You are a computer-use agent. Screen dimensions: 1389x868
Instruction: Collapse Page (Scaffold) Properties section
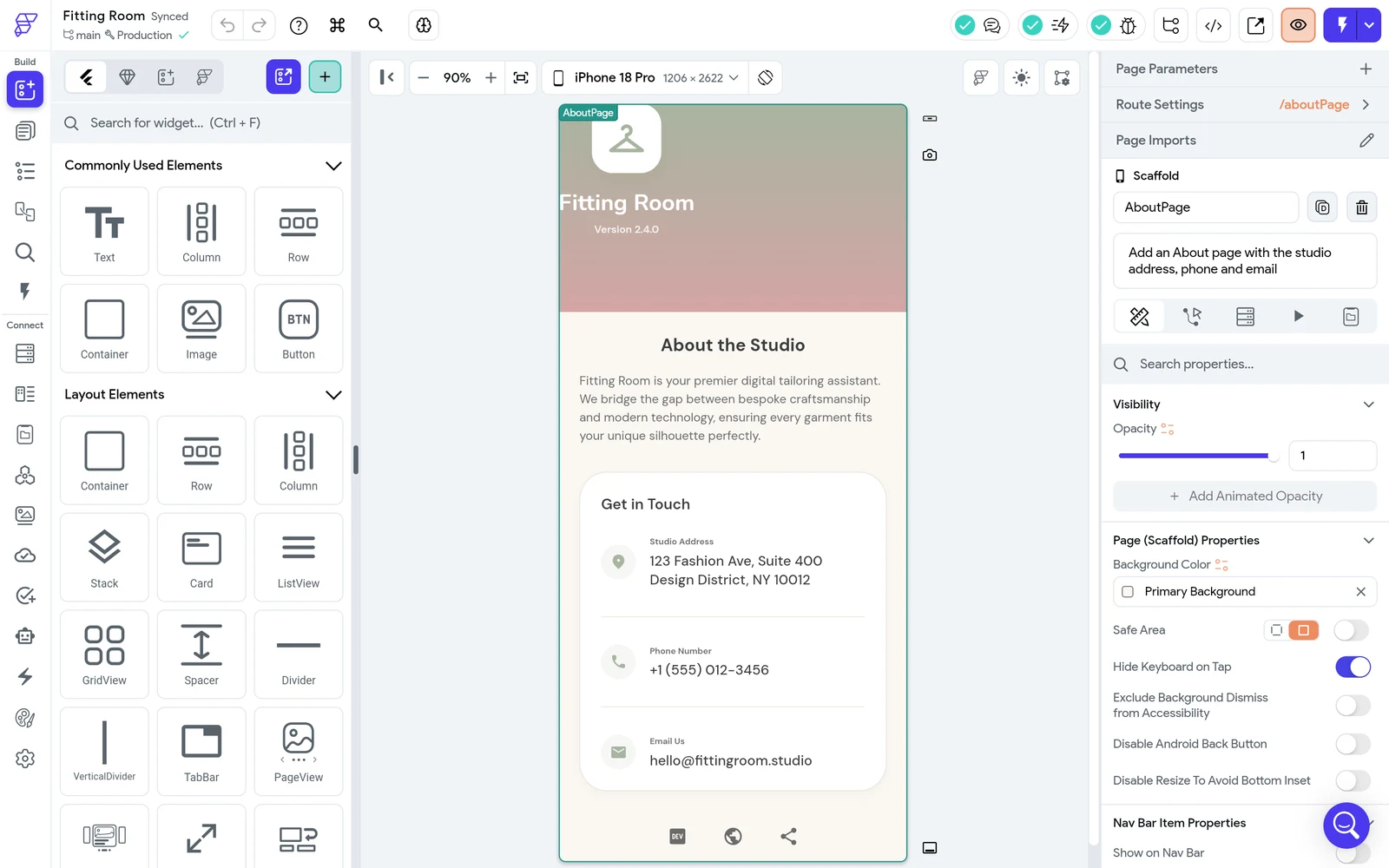click(x=1368, y=541)
